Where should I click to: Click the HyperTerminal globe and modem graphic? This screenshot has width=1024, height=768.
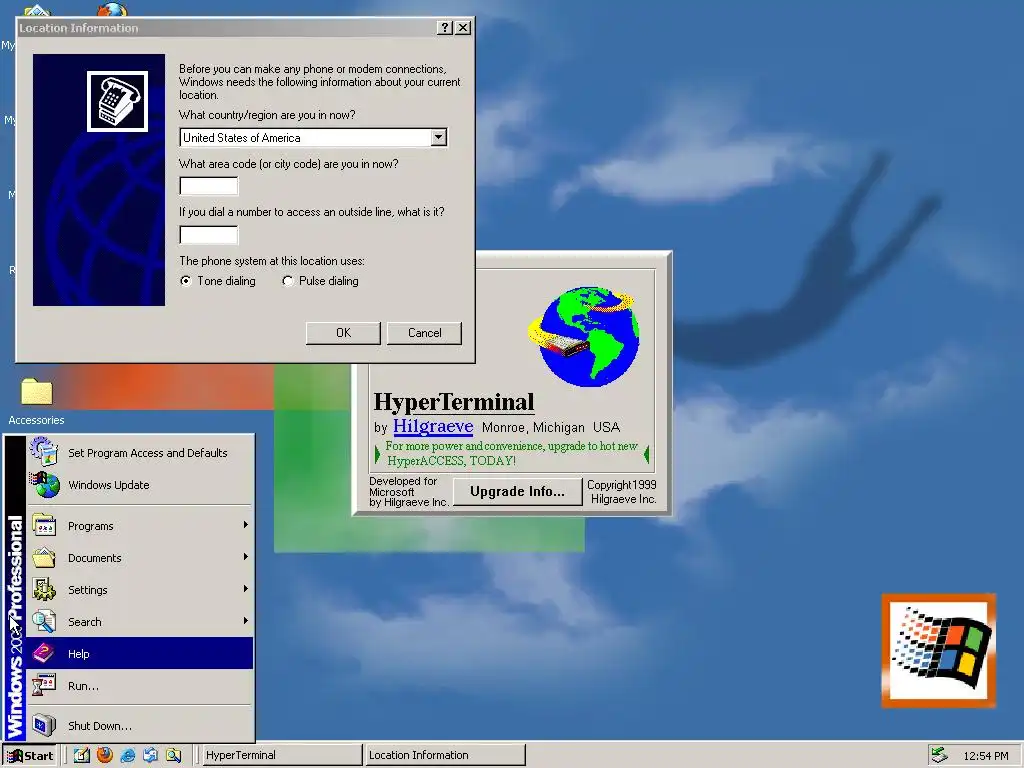tap(583, 336)
